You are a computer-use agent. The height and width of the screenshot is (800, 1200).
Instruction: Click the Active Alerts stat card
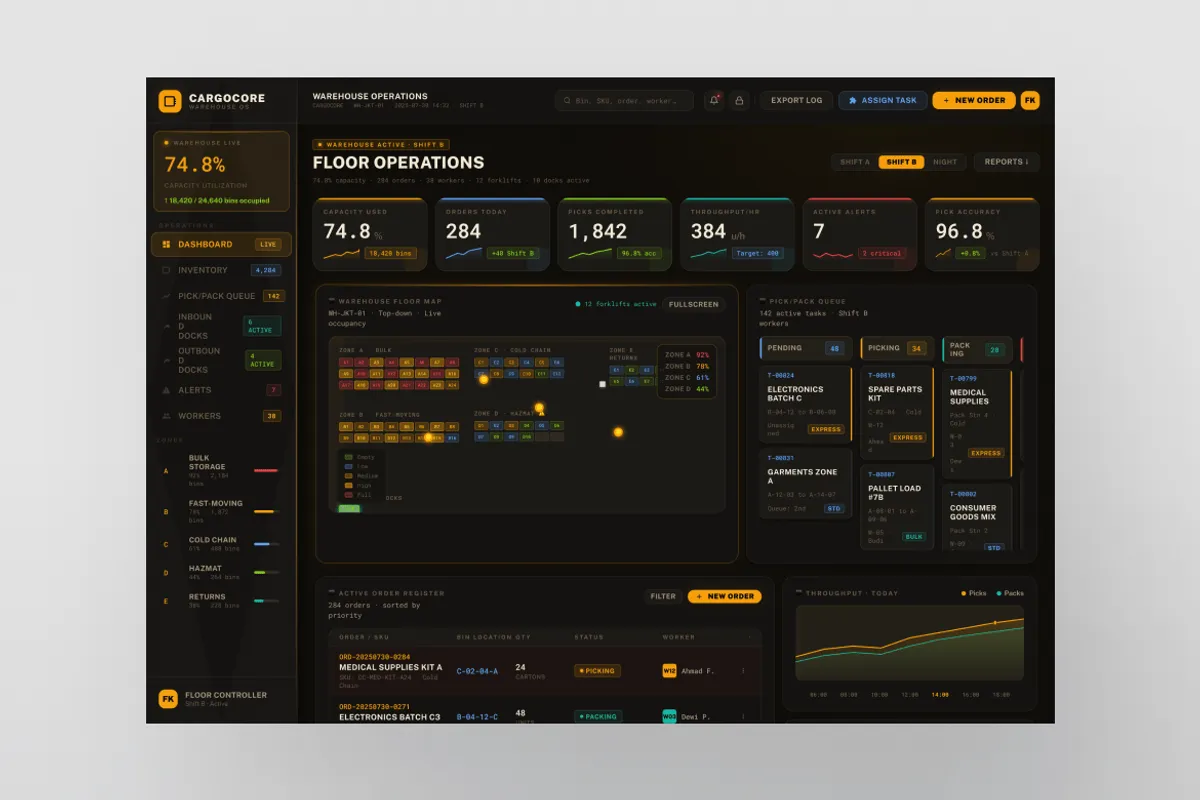tap(860, 234)
